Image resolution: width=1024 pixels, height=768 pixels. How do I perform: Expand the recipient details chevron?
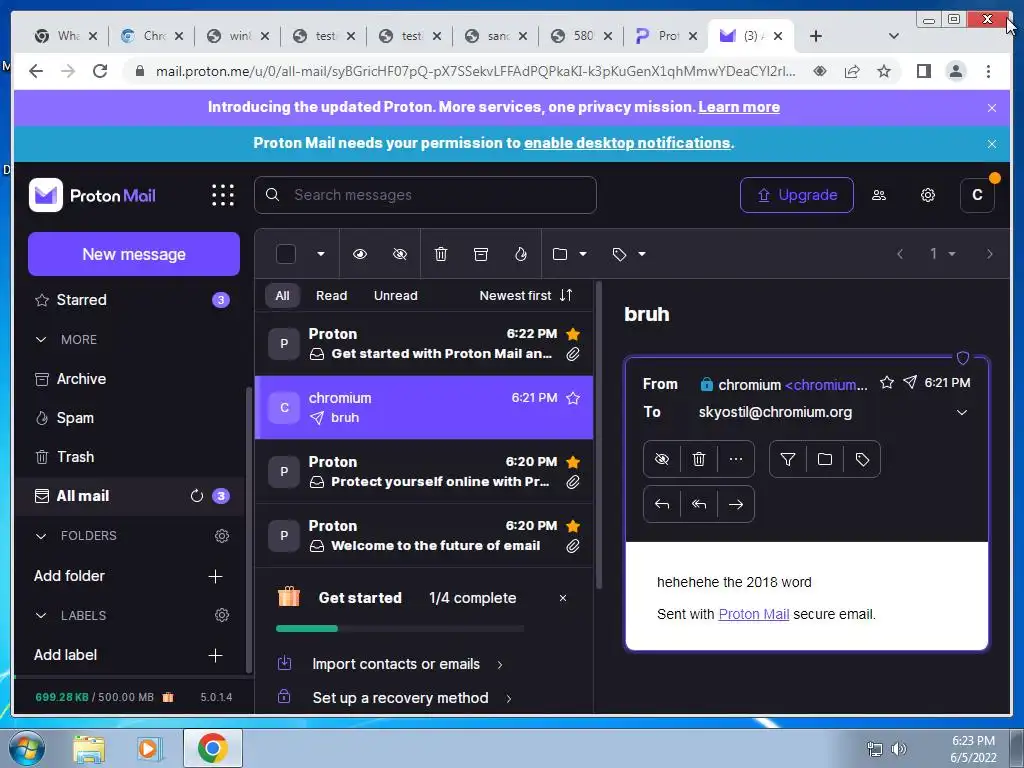point(961,413)
